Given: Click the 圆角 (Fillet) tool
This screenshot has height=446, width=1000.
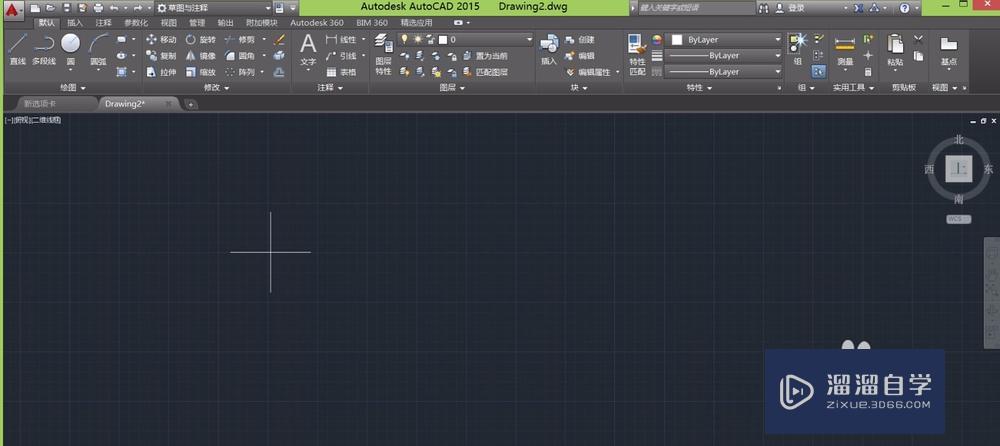Looking at the screenshot, I should (x=240, y=56).
